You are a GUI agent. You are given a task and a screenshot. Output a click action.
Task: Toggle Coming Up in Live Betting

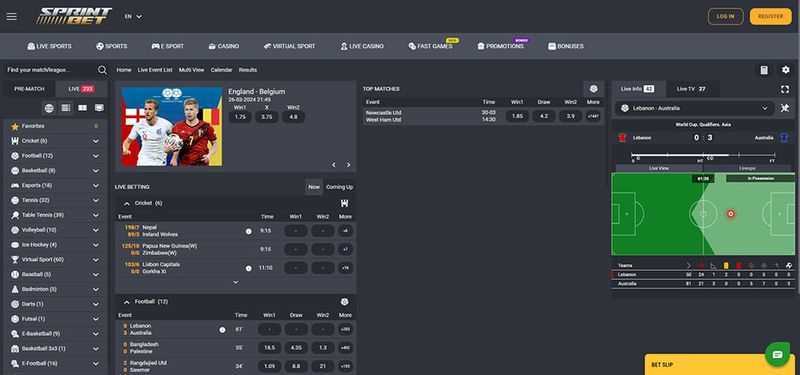pos(339,187)
